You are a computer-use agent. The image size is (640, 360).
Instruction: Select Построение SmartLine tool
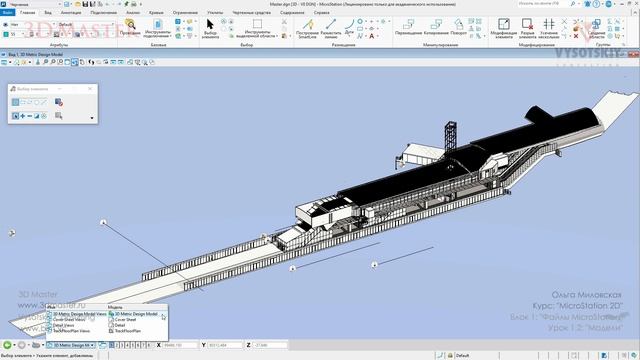307,29
